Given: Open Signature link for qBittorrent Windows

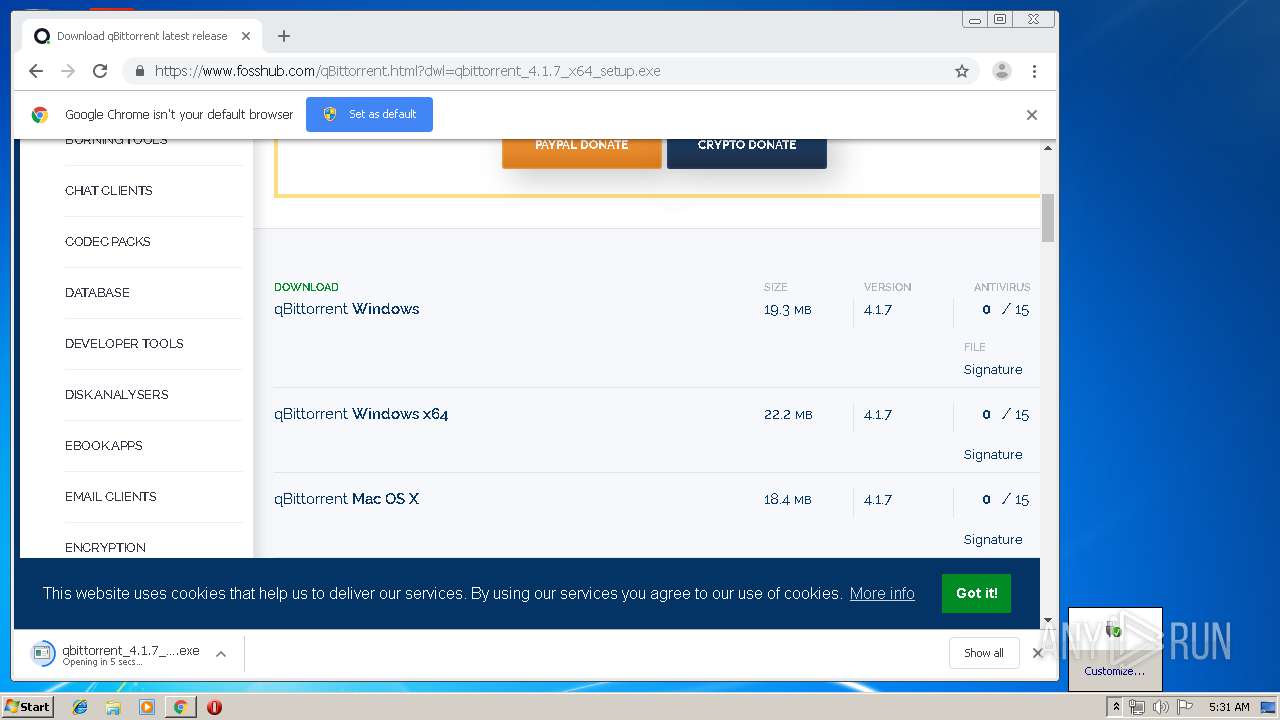Looking at the screenshot, I should 993,370.
